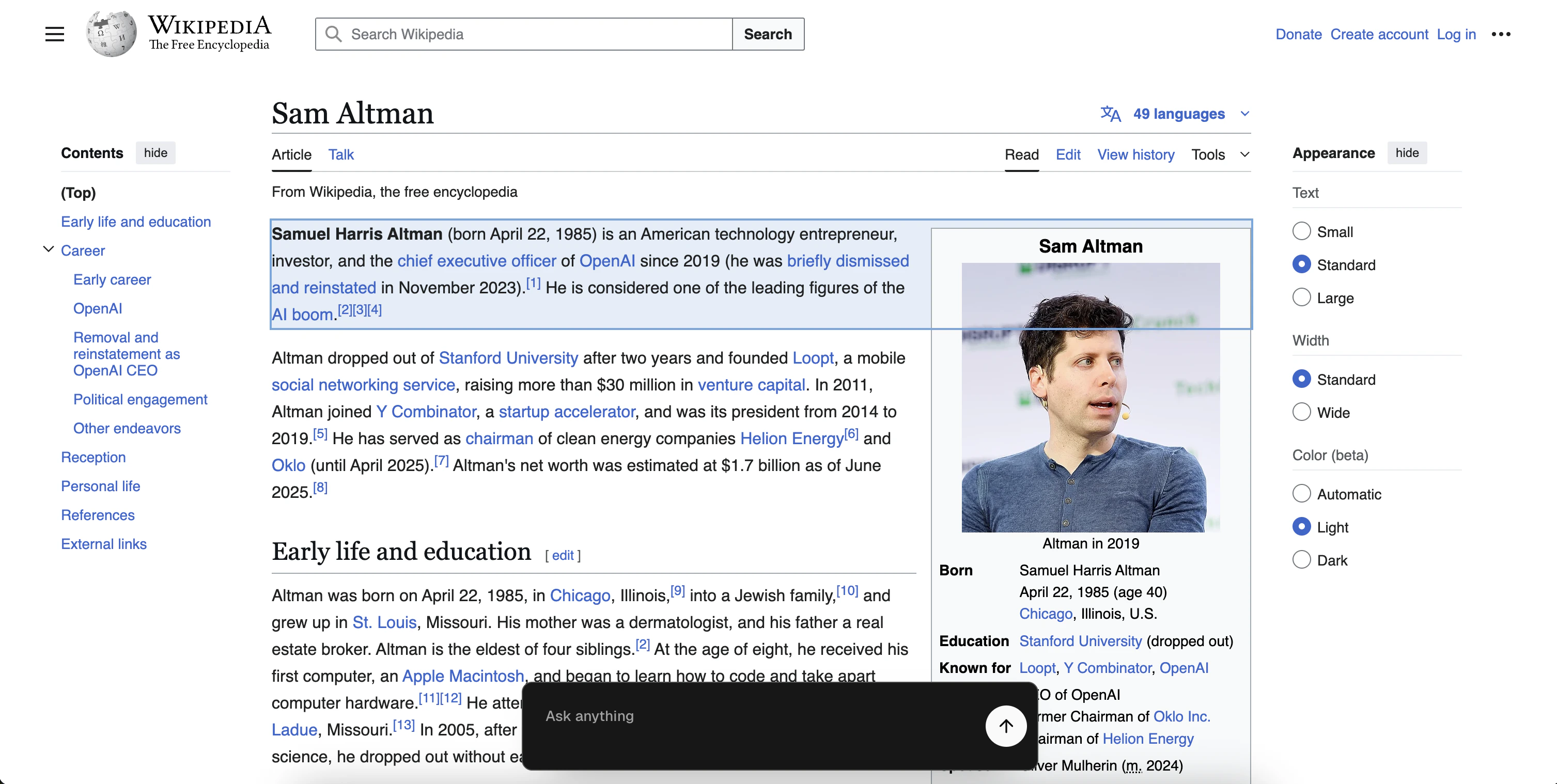Open the Sam Altman infobox photo
The height and width of the screenshot is (784, 1557).
coord(1091,397)
